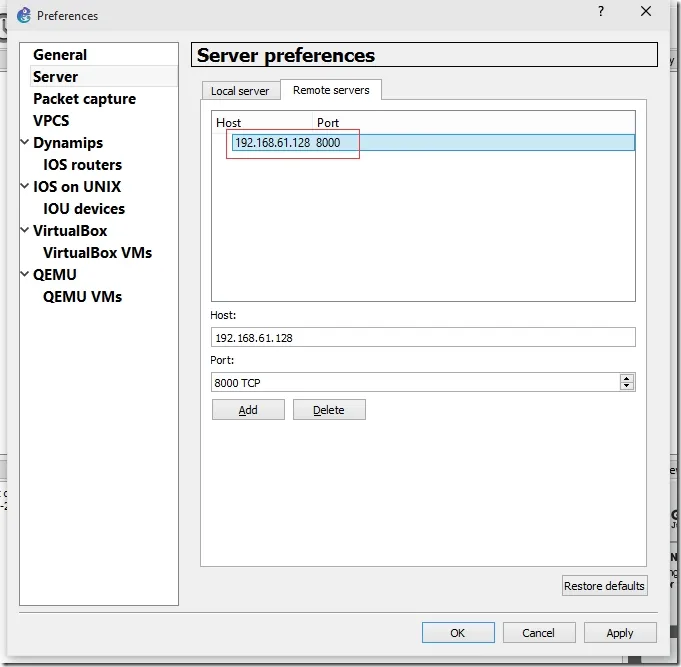Screen dimensions: 681x667
Task: Collapse the VirtualBox tree section
Action: pos(25,230)
